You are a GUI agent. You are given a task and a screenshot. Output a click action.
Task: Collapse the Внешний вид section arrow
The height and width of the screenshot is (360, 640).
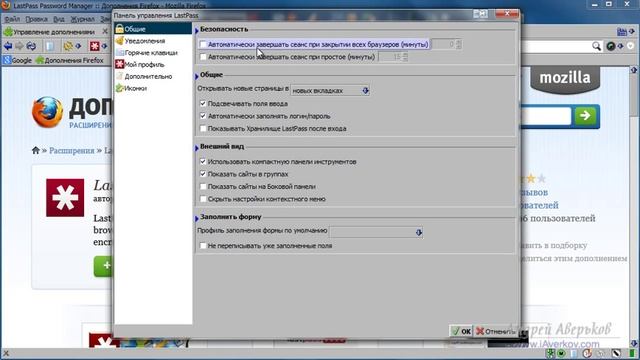197,148
